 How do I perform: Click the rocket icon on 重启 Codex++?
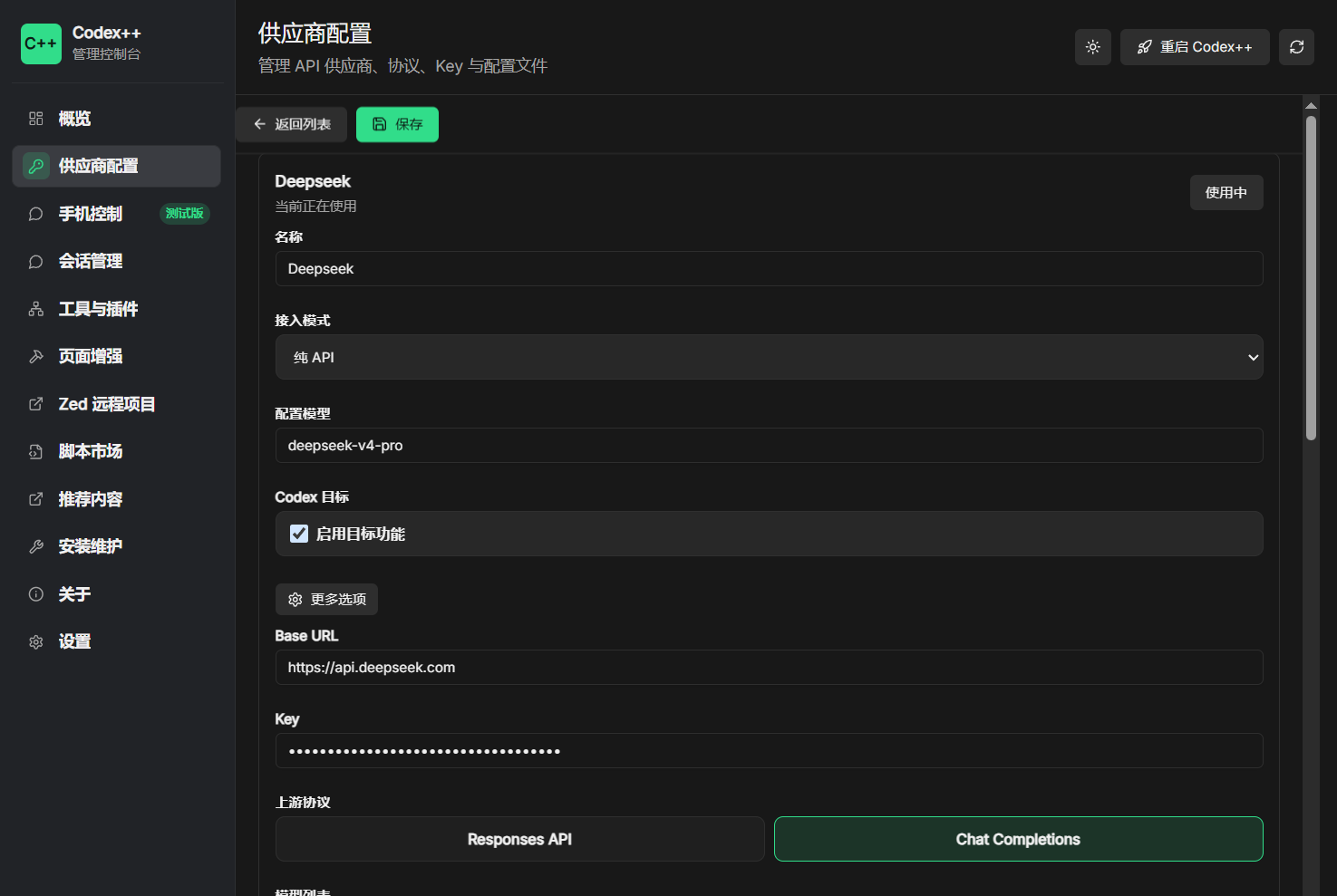pos(1145,47)
